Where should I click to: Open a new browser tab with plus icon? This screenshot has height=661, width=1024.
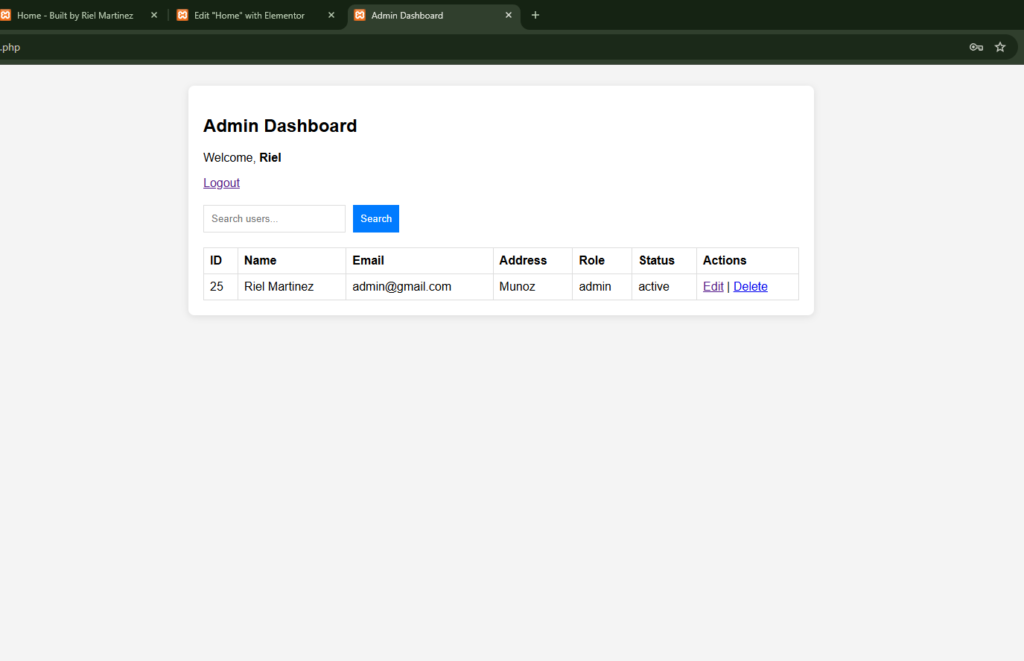tap(535, 15)
